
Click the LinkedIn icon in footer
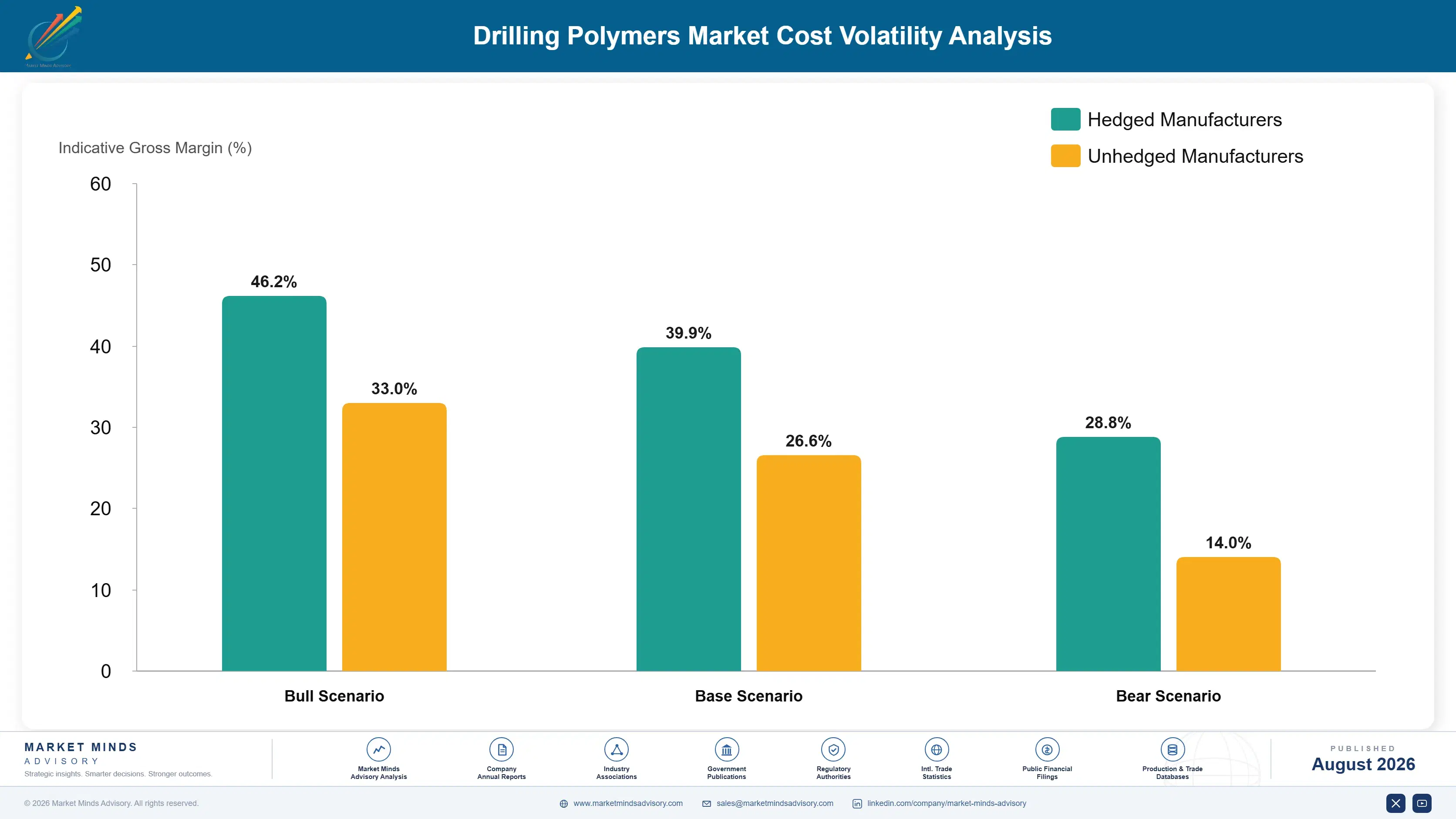click(x=857, y=804)
